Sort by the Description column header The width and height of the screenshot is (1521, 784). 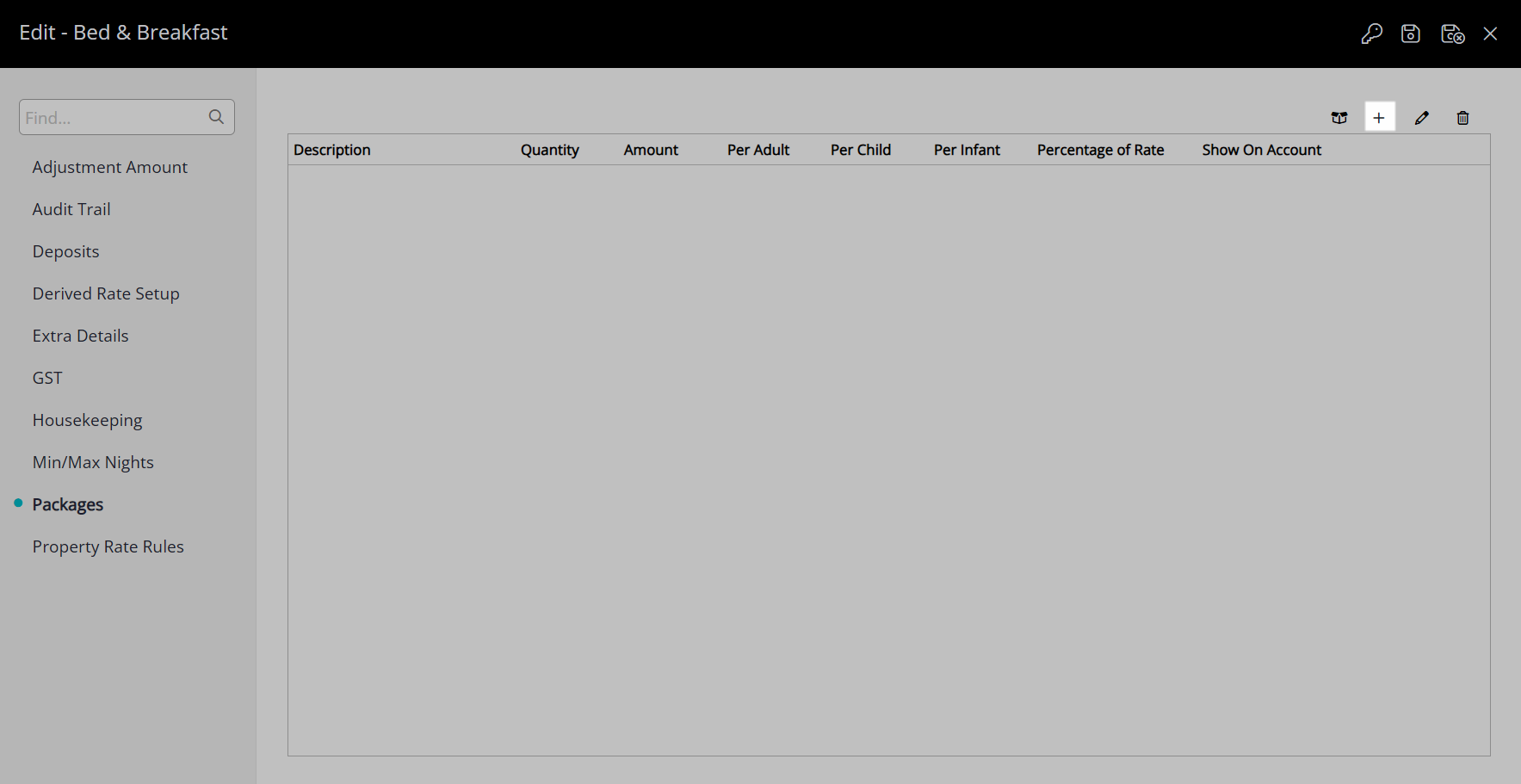click(x=331, y=150)
